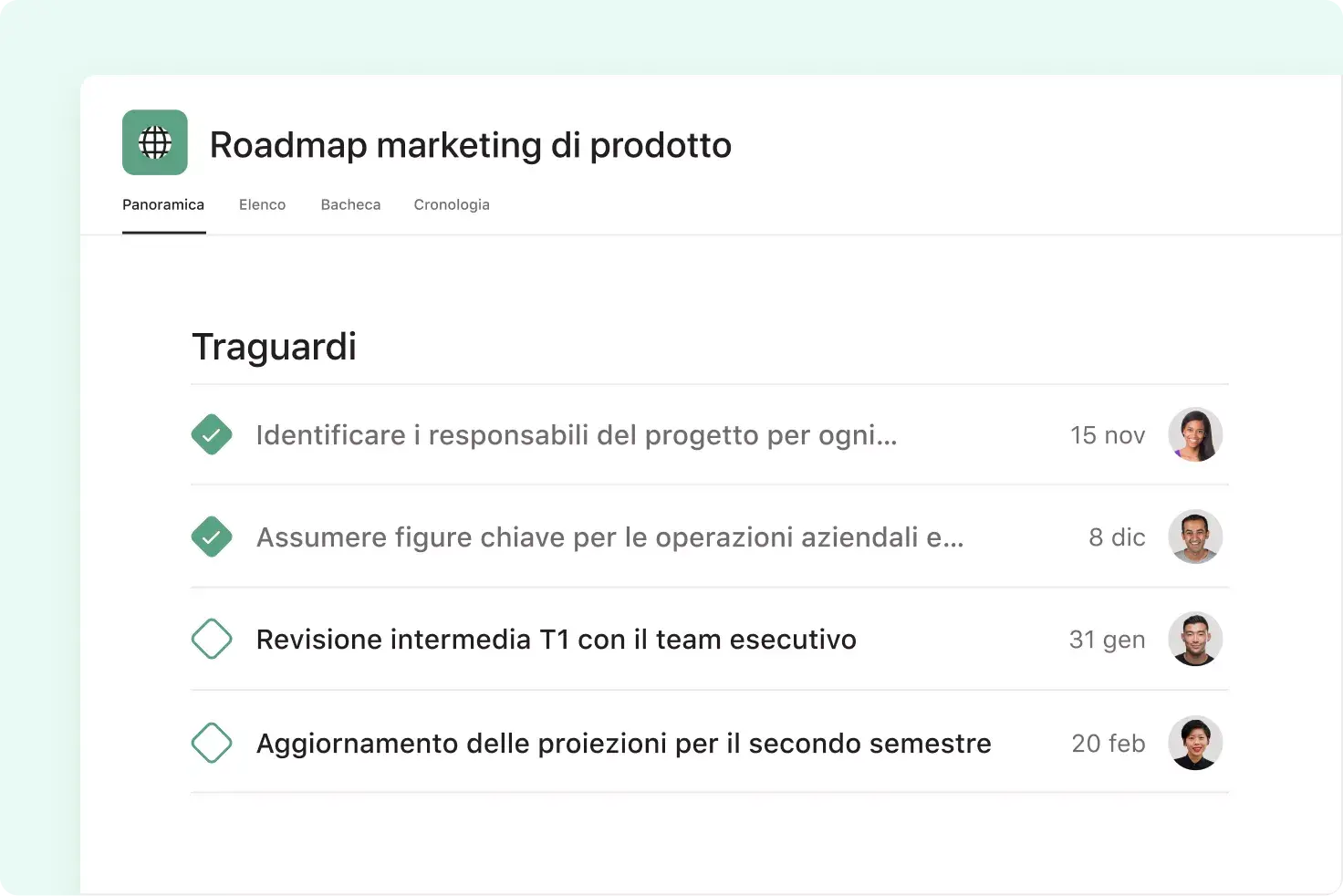Uncheck completion of 'Identificare i responsabili' milestone
1343x896 pixels.
coord(212,434)
